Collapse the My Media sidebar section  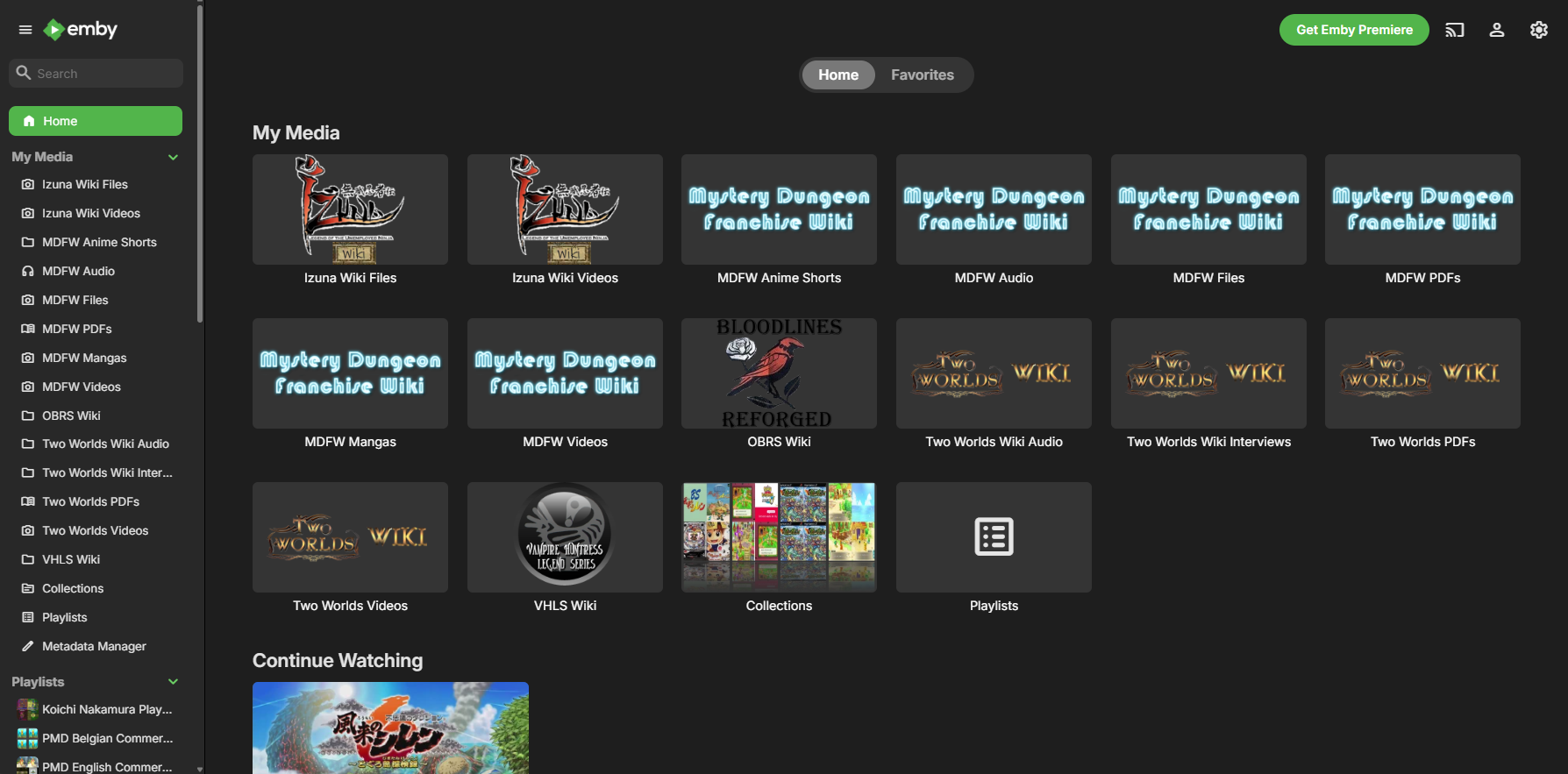pyautogui.click(x=173, y=157)
